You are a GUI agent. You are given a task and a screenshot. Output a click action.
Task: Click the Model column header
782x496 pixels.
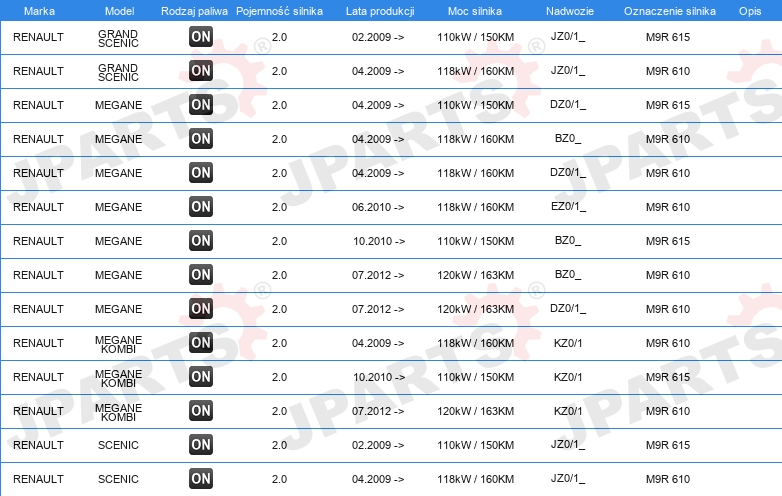click(x=120, y=11)
